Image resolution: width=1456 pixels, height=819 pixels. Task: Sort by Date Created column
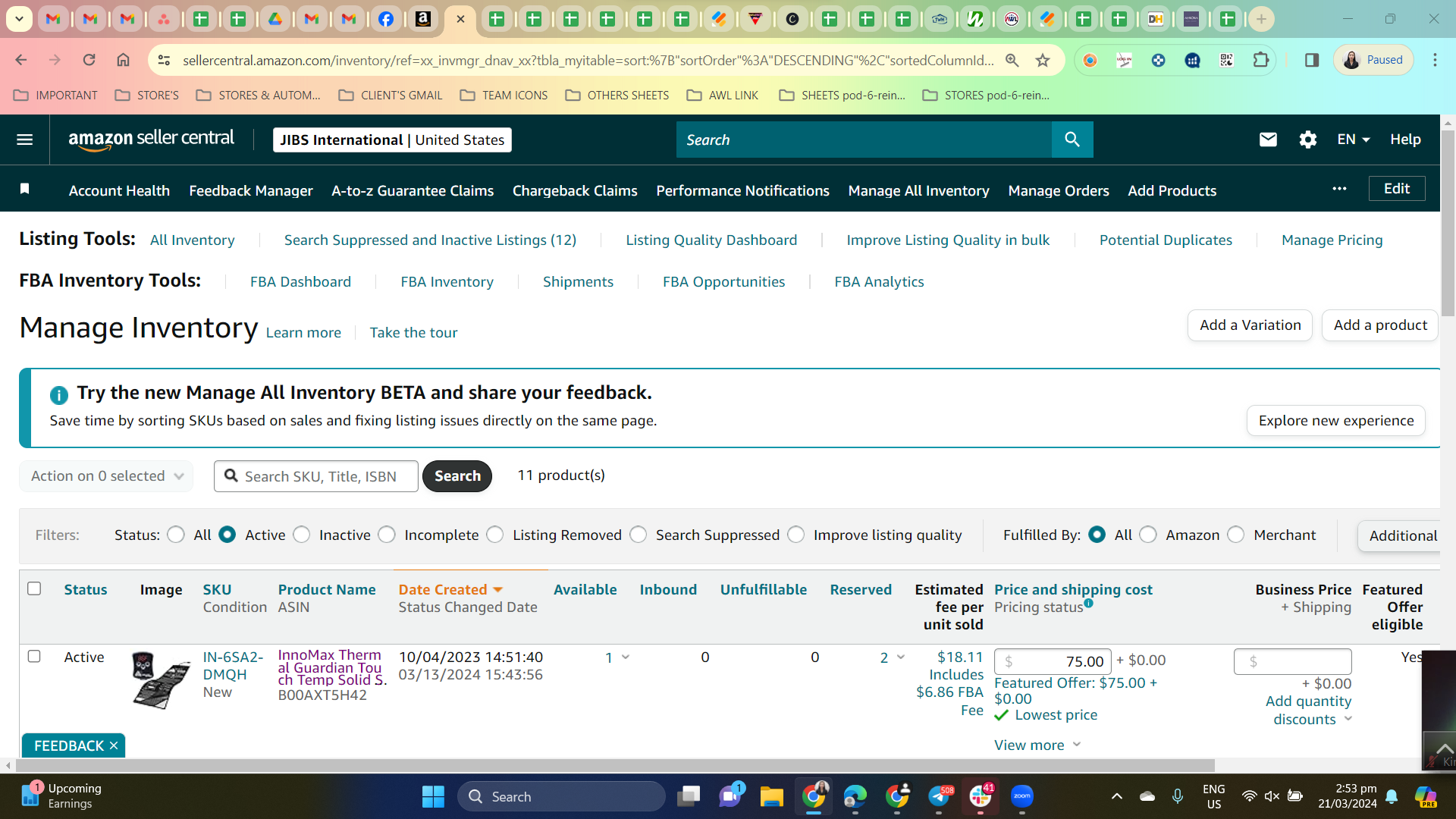pos(450,589)
